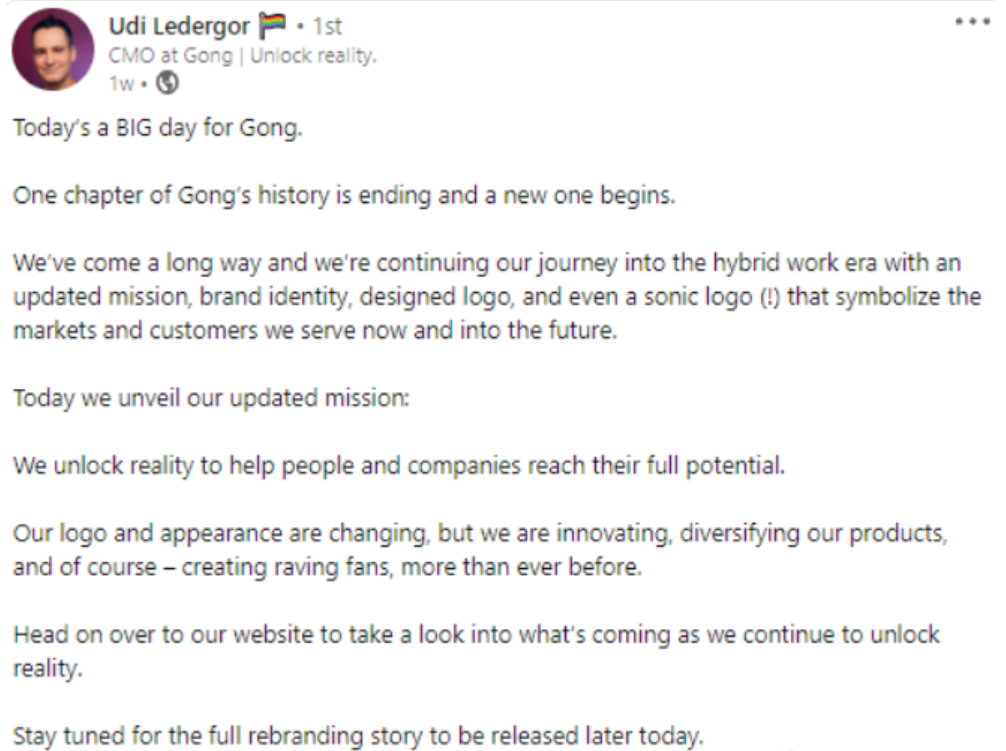Click the 'One chapter of Gong's history' sentence
Screen dimensions: 1006x751
coord(344,195)
